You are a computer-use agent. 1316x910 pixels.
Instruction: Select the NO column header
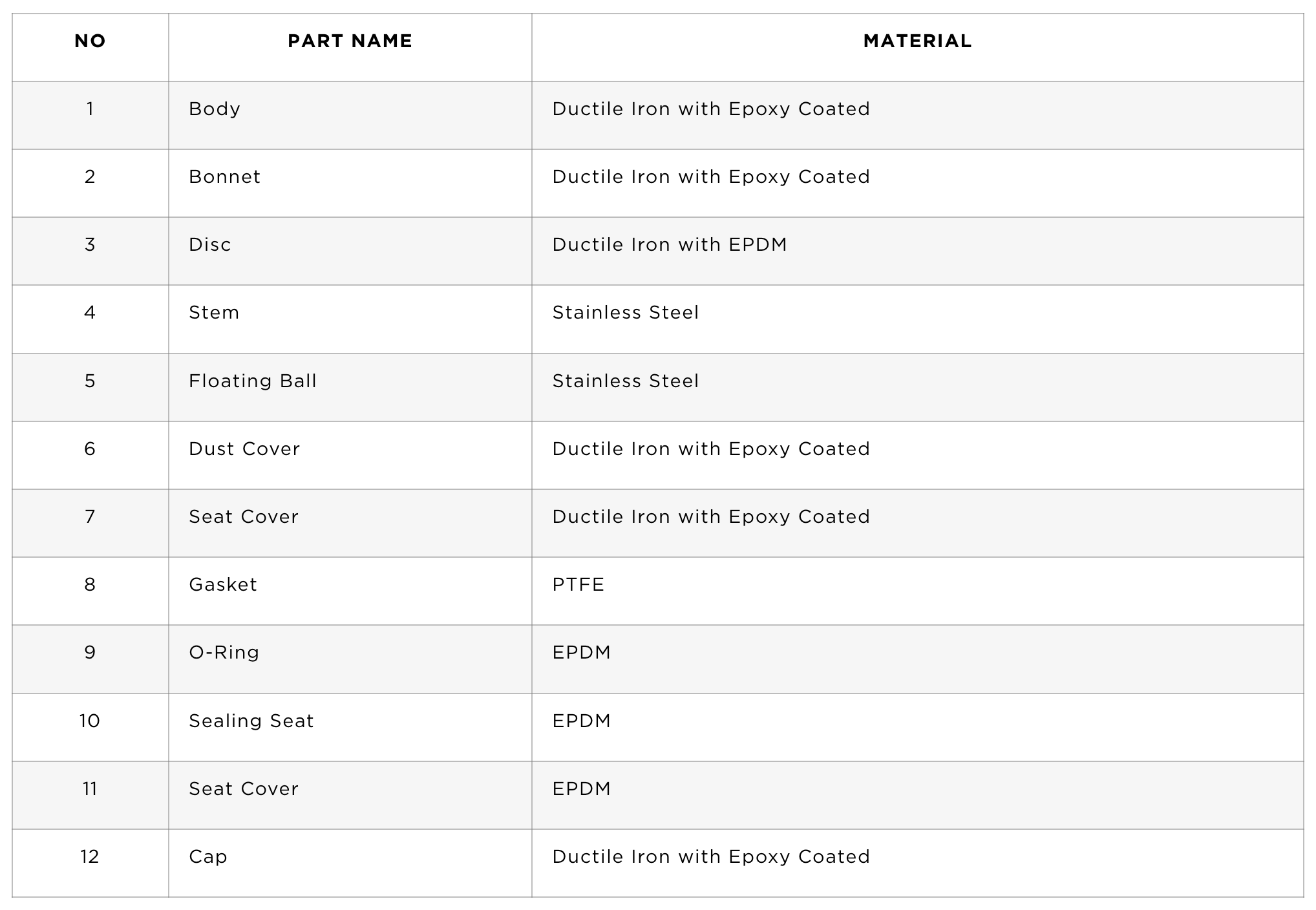tap(90, 41)
